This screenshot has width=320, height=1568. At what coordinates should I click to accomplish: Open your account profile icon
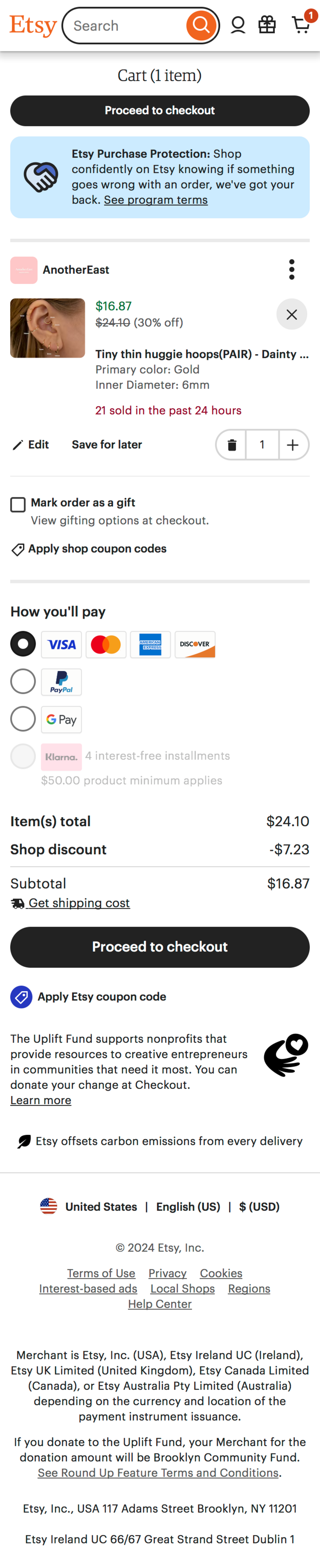tap(238, 25)
